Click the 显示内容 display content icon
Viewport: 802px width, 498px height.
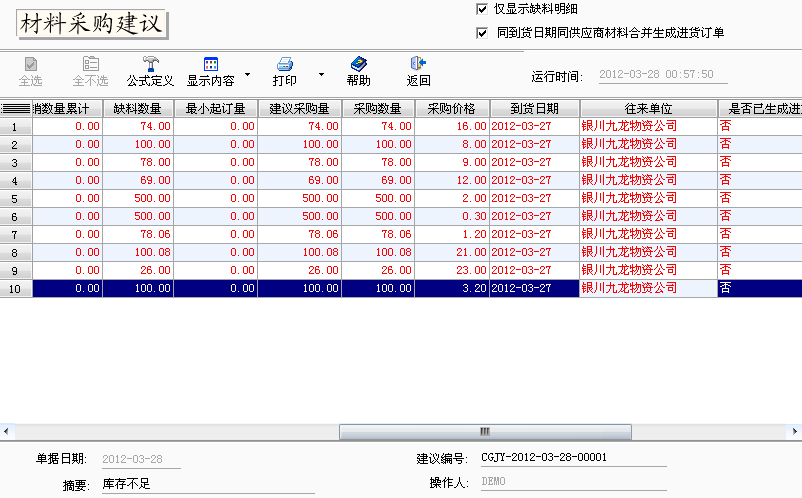pyautogui.click(x=211, y=64)
